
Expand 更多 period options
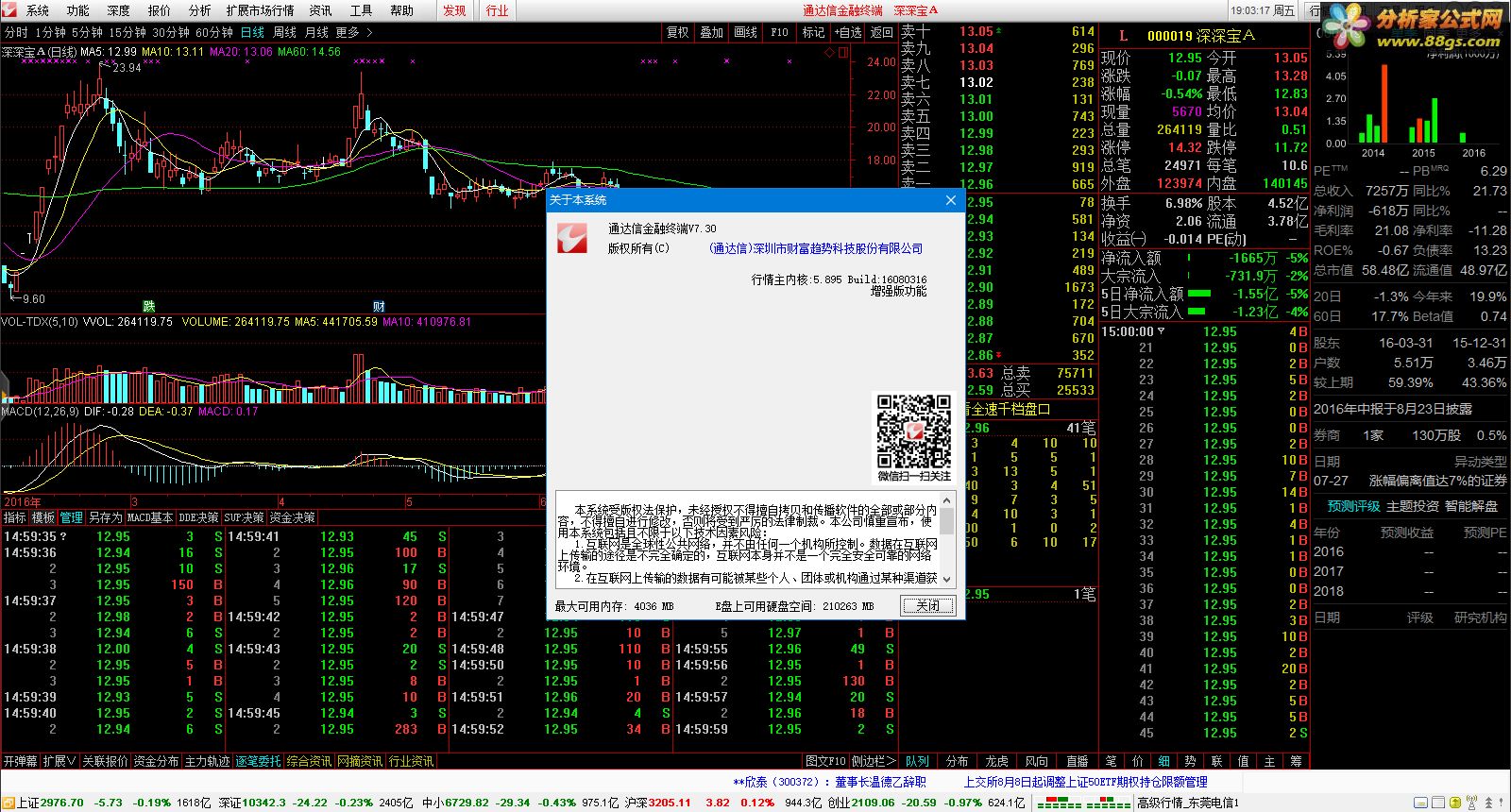coord(353,32)
